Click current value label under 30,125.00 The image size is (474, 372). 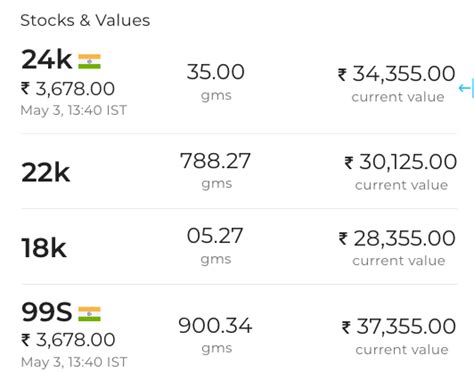[401, 185]
